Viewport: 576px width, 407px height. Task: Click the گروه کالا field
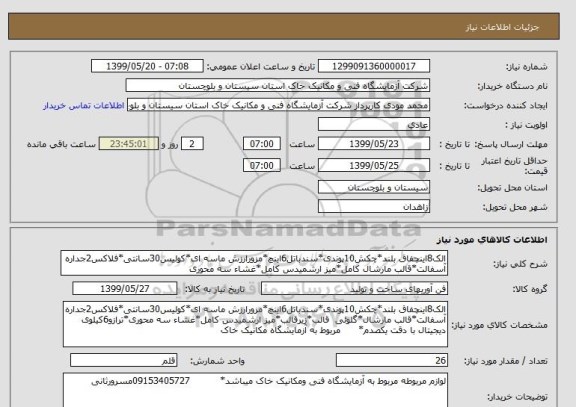click(x=354, y=289)
